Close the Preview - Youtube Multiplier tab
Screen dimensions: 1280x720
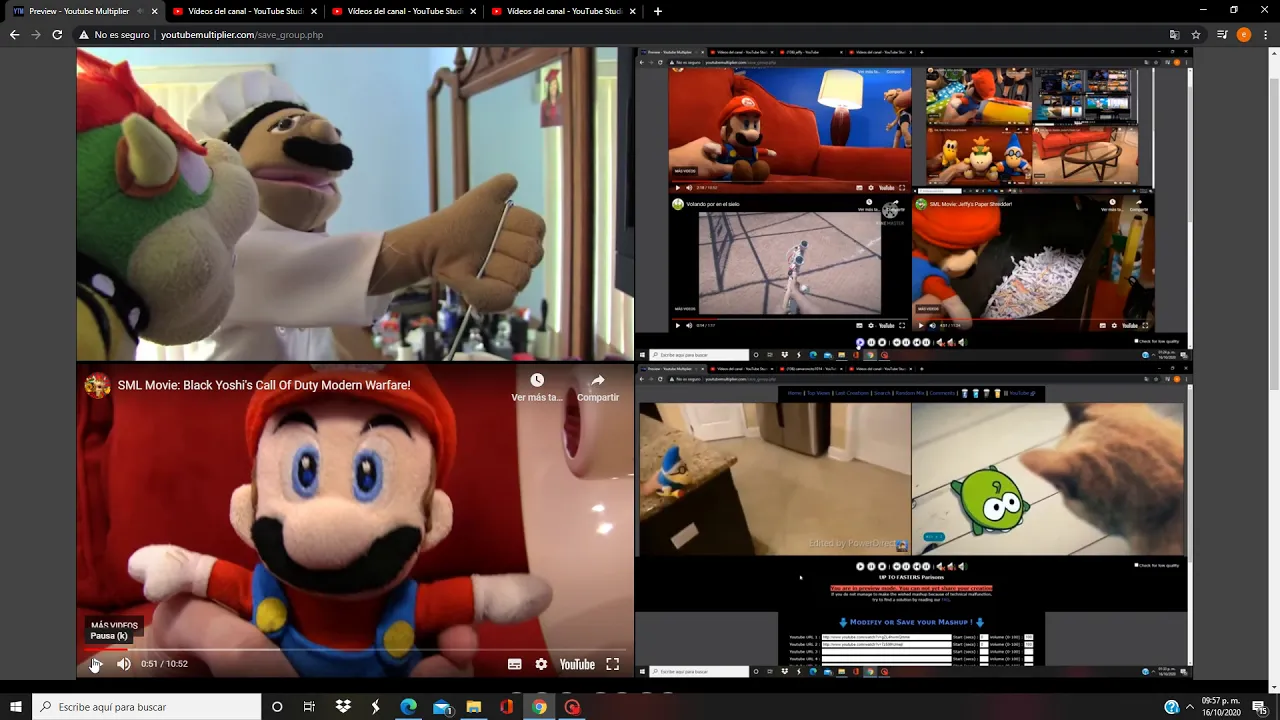(155, 11)
